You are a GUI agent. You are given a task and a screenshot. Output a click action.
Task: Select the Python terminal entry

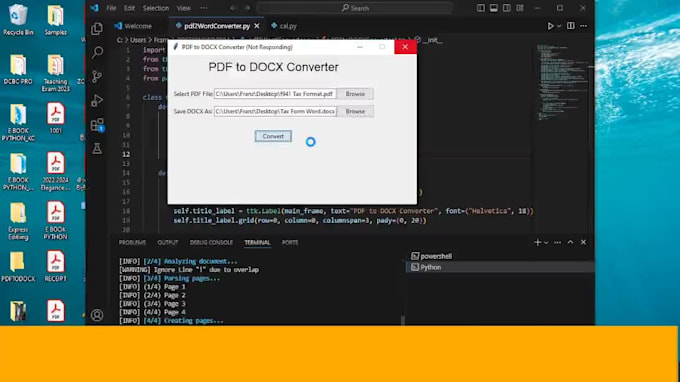click(x=500, y=267)
